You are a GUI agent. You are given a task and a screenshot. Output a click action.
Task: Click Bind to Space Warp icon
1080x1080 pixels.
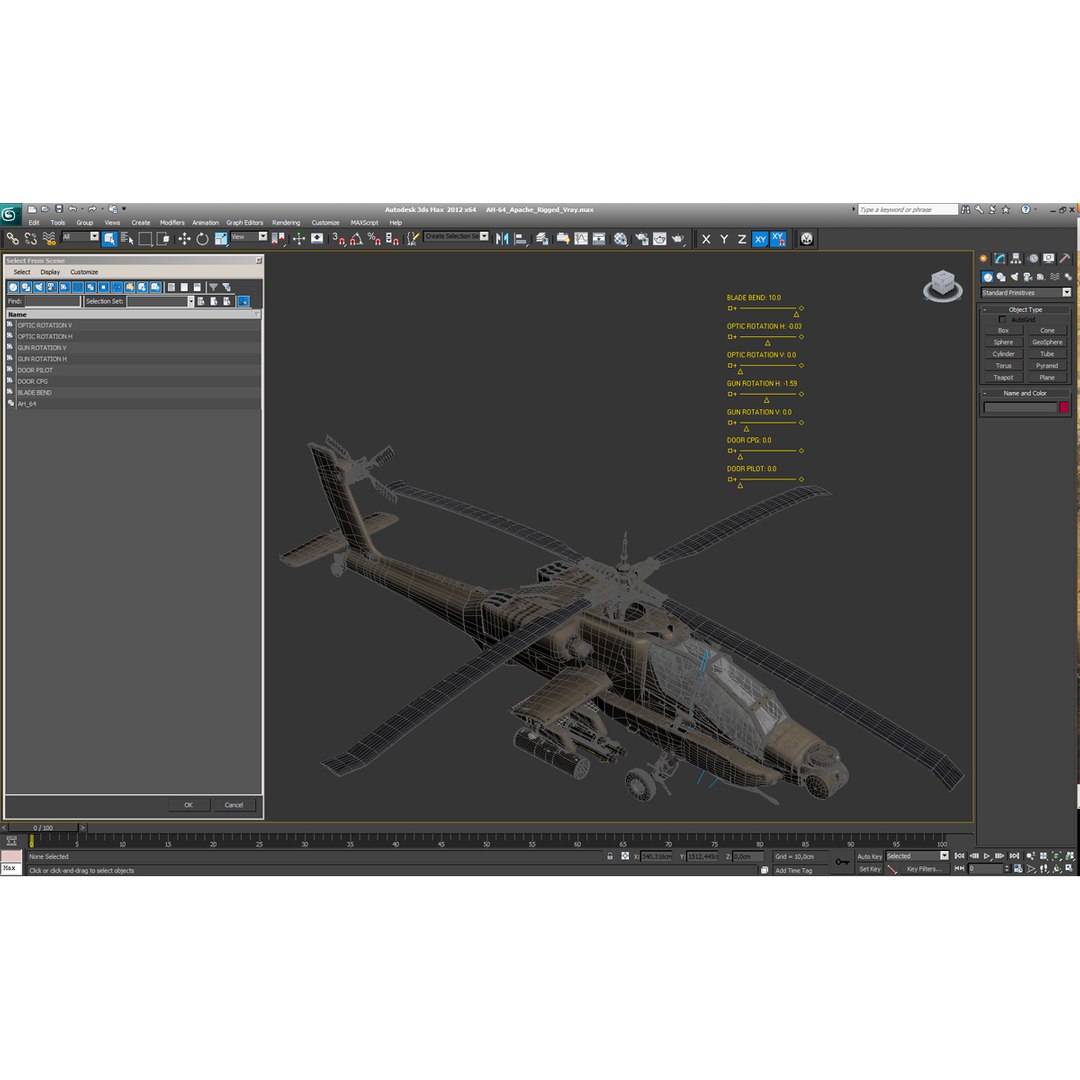[x=49, y=239]
